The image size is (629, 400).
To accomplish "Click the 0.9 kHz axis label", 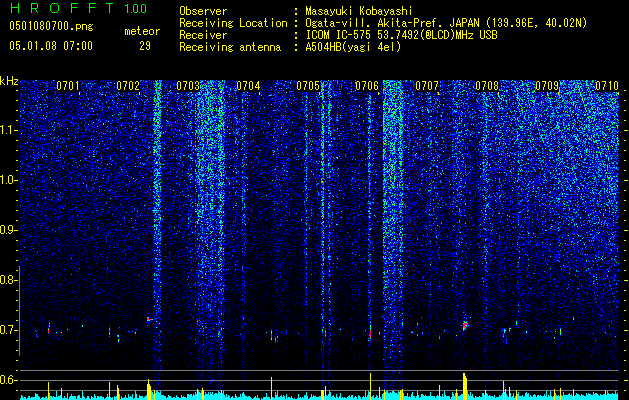I will tap(8, 230).
